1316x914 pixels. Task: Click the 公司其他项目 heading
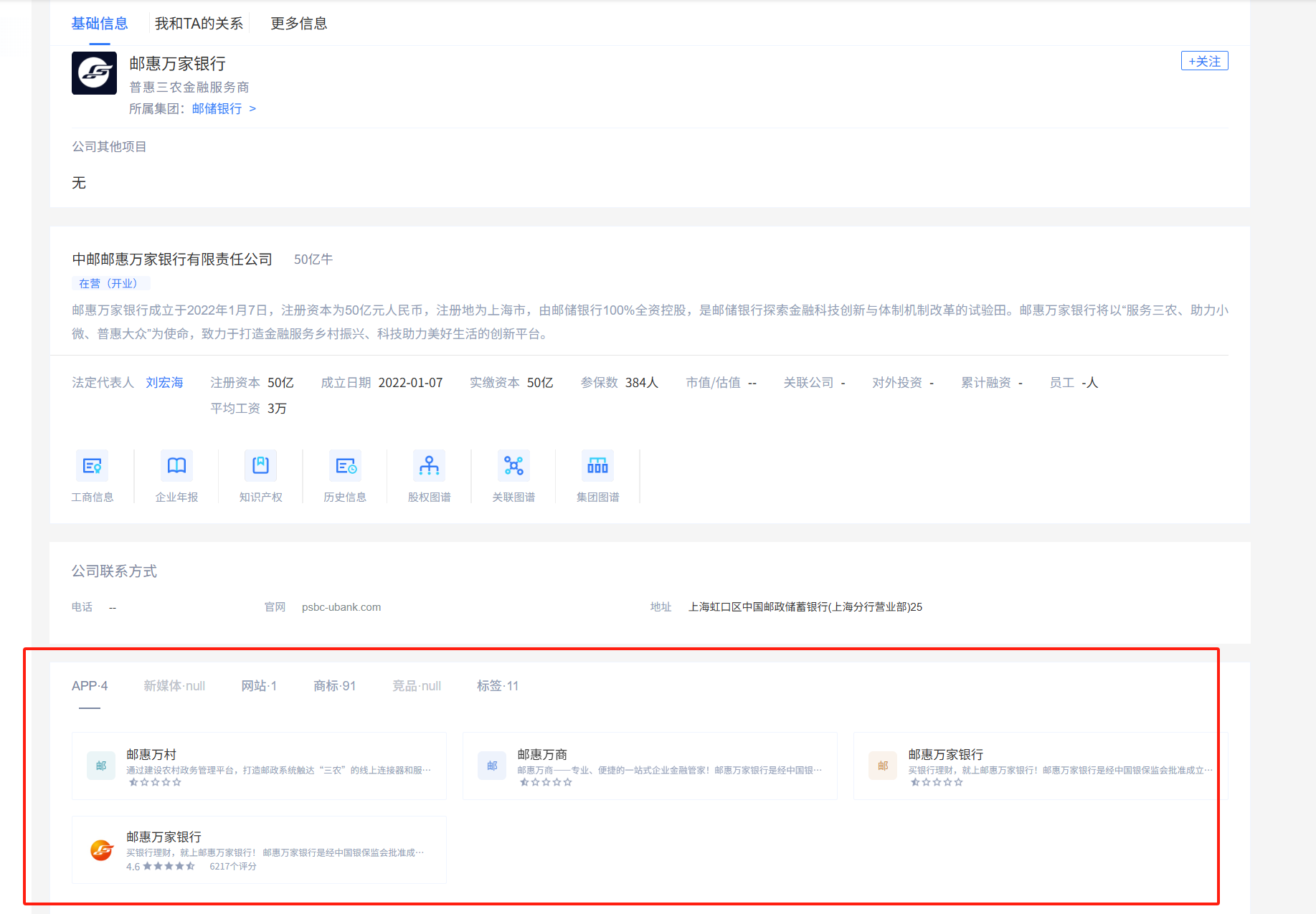pyautogui.click(x=109, y=147)
